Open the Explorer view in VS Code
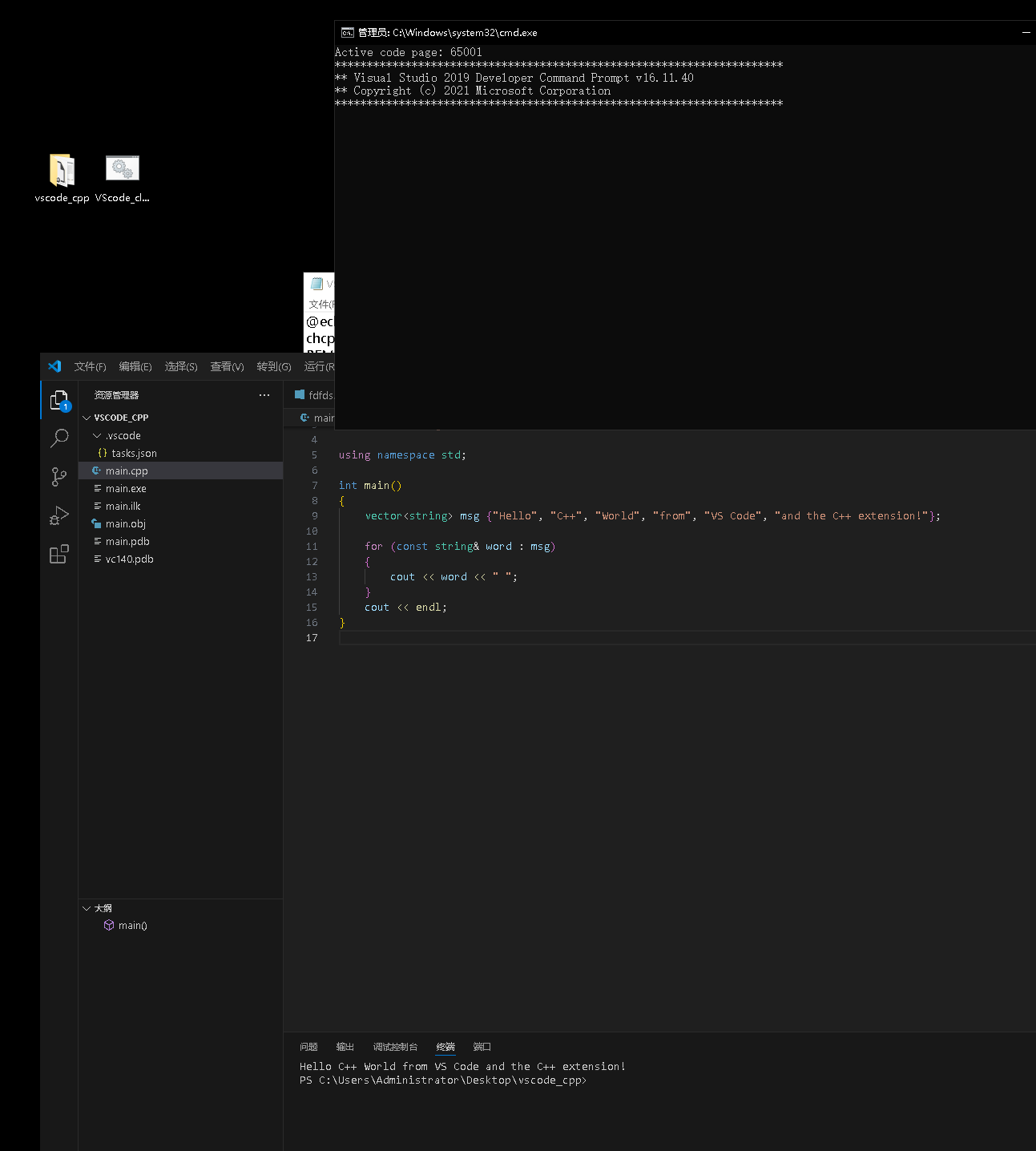The height and width of the screenshot is (1151, 1036). click(x=58, y=398)
